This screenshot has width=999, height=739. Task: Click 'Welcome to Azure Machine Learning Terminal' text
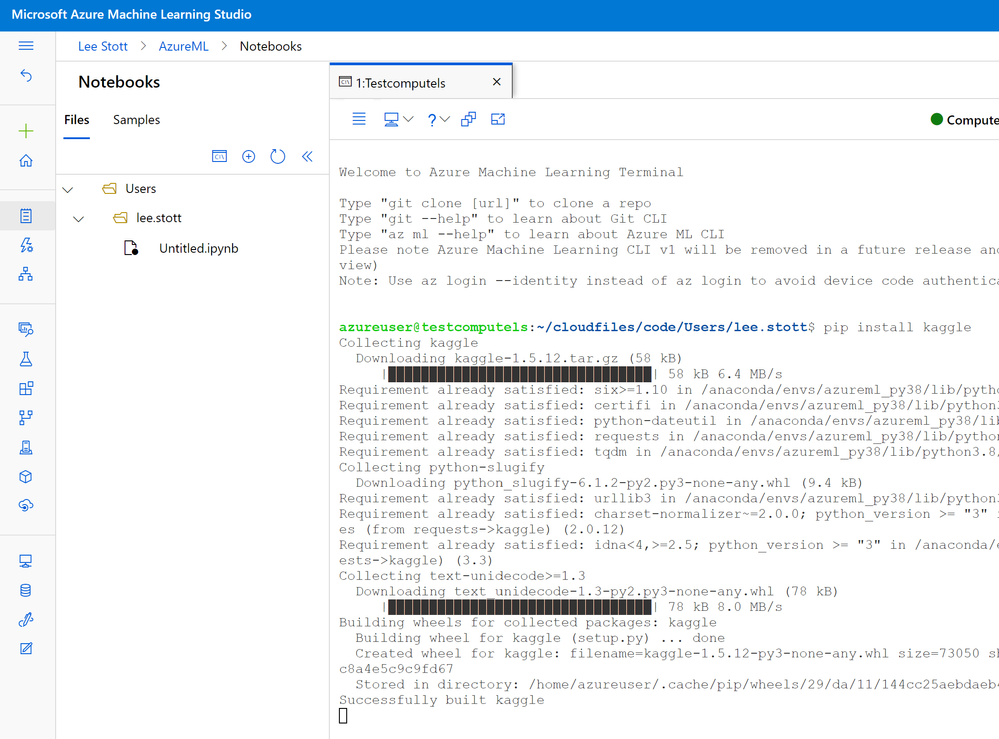[511, 172]
